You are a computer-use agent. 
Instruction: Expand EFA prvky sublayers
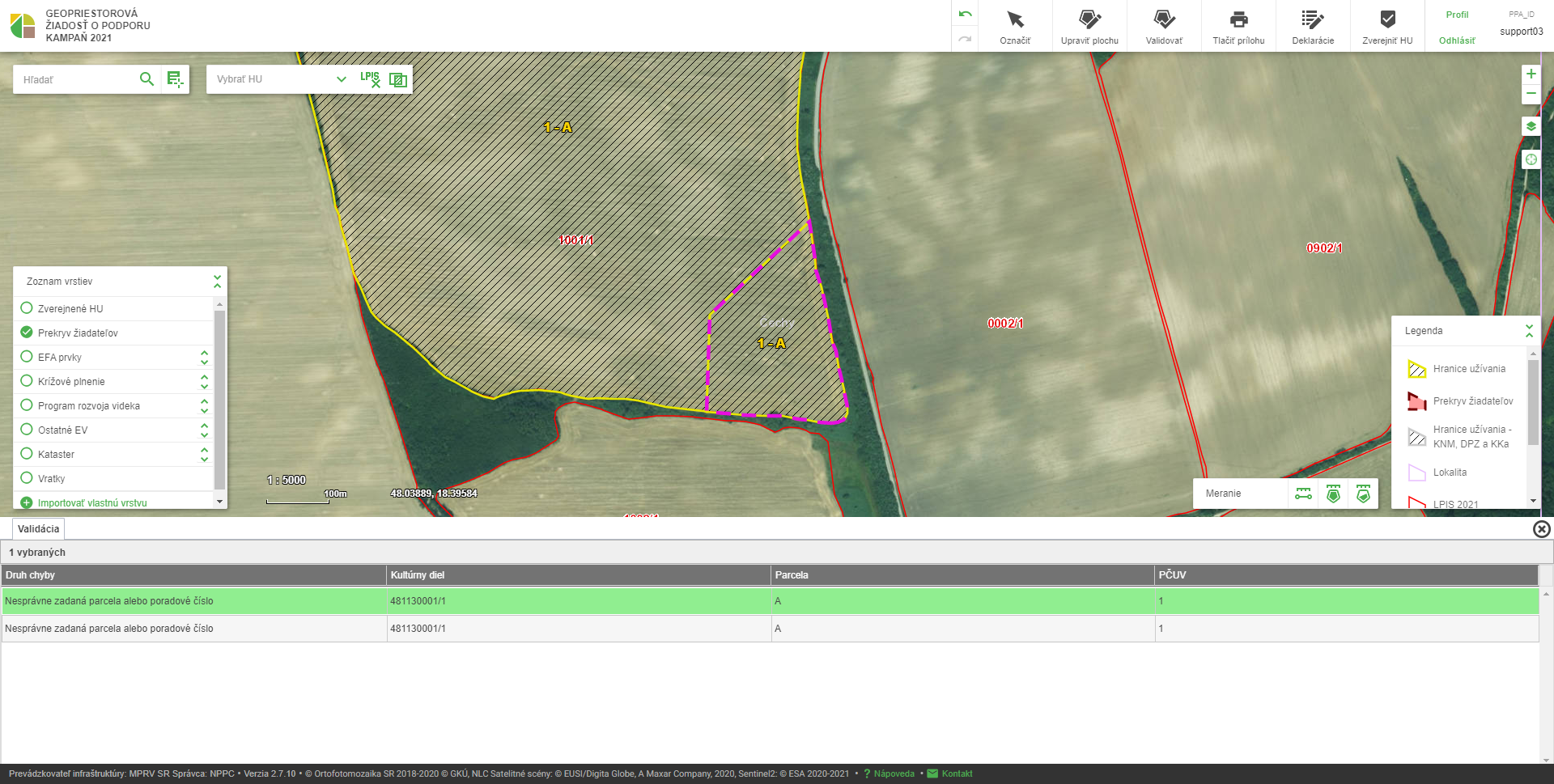coord(204,357)
